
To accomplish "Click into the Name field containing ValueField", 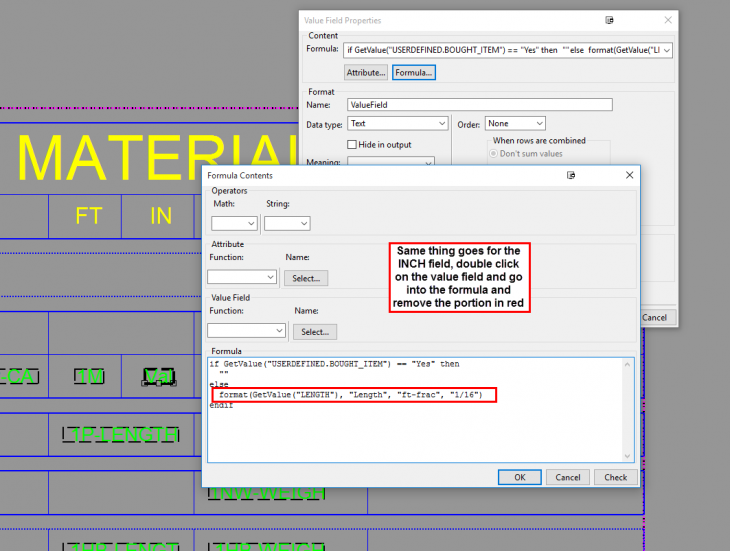I will (x=479, y=104).
